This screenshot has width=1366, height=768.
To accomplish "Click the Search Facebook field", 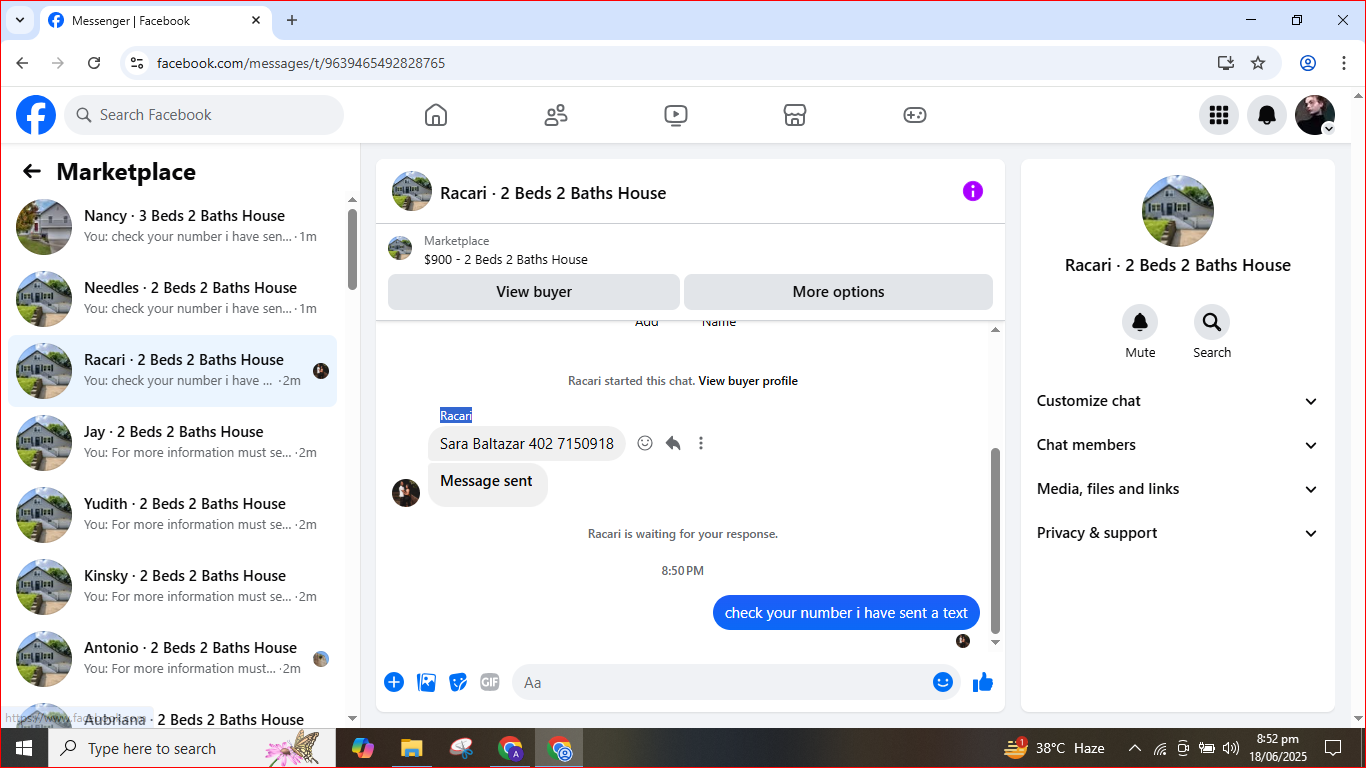I will click(x=204, y=115).
